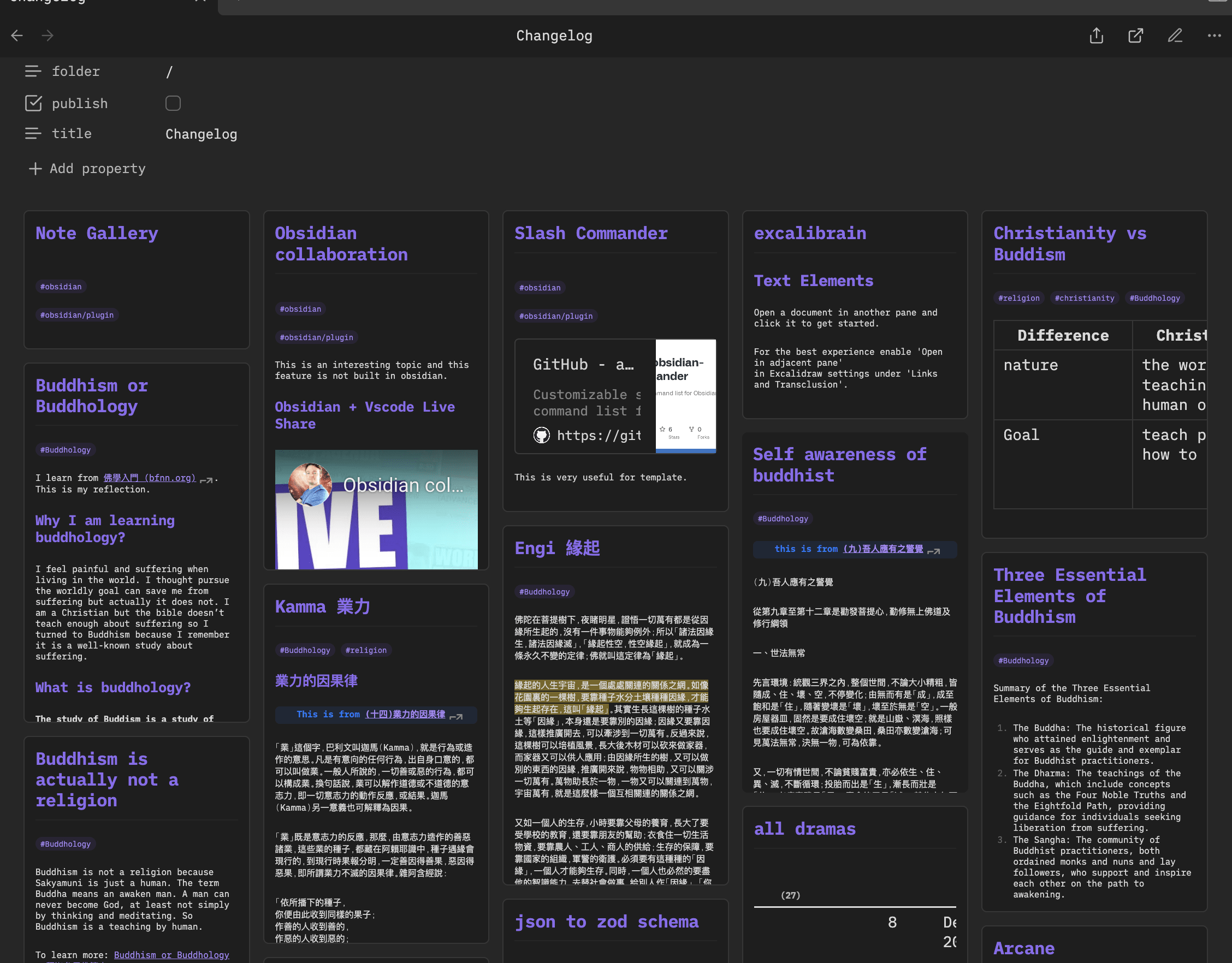This screenshot has height=963, width=1232.
Task: Click the 'Text Elements' heading in excalibrain card
Action: coord(814,280)
